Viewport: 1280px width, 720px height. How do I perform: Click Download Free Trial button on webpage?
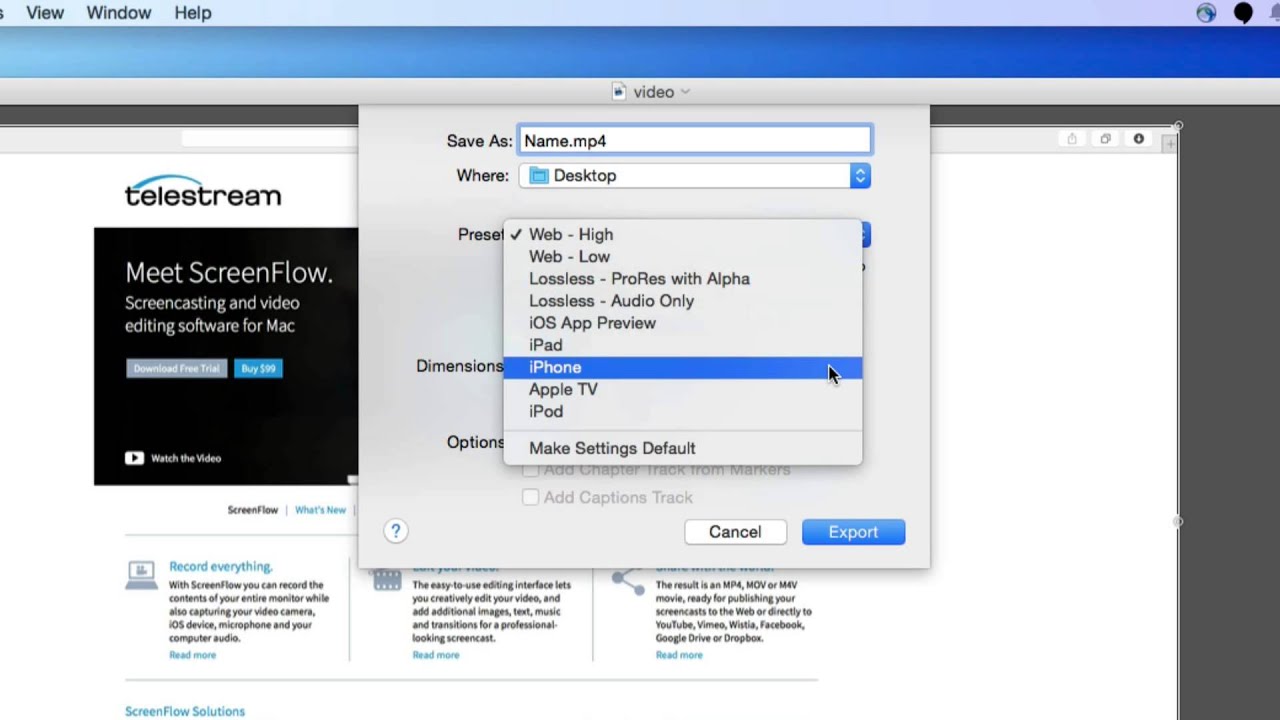177,368
